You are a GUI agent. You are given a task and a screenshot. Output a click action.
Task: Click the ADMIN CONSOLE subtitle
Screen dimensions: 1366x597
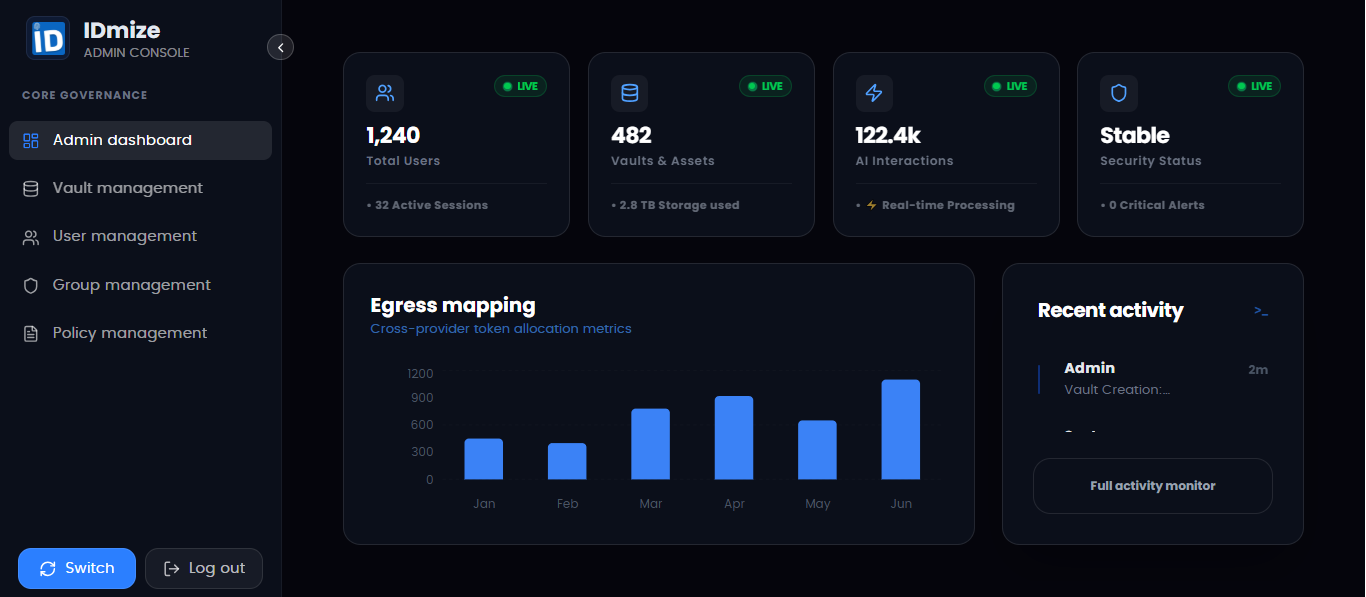pyautogui.click(x=136, y=52)
